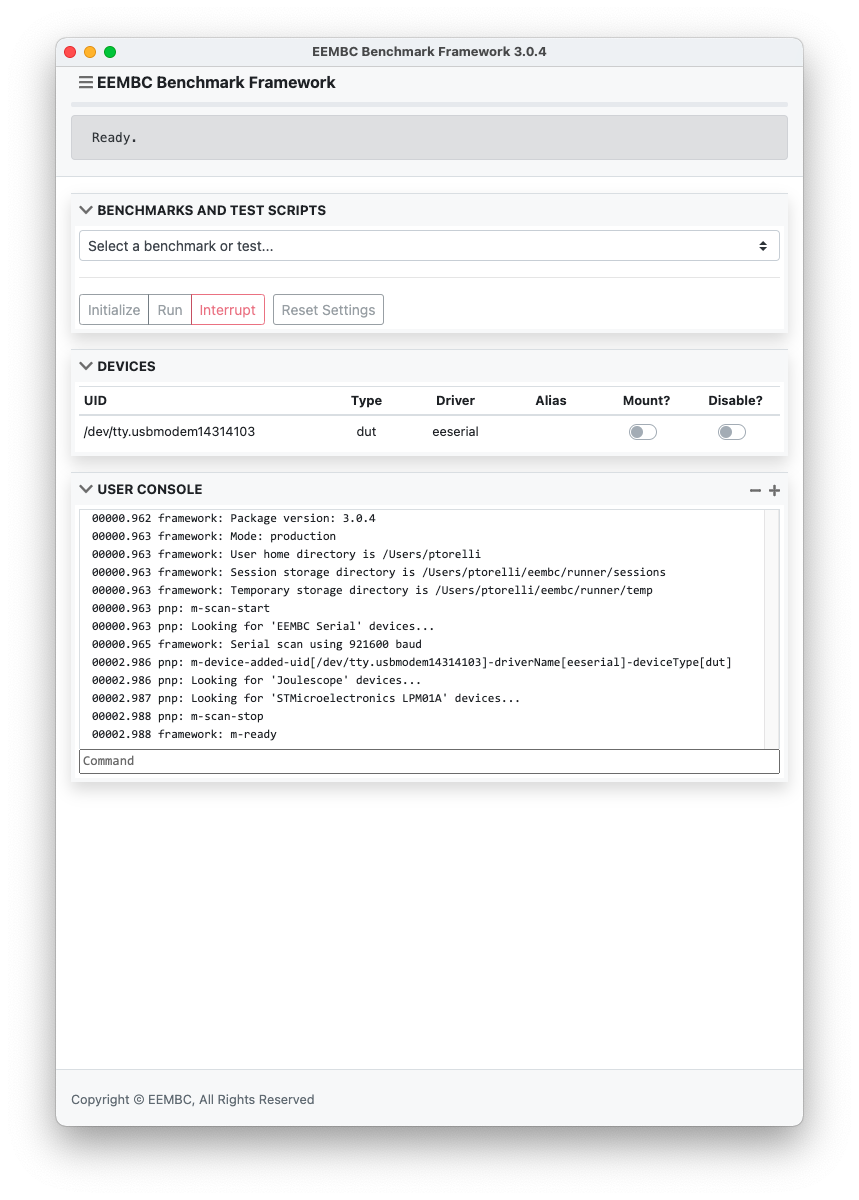Collapse the User Console section
859x1200 pixels.
click(x=86, y=490)
